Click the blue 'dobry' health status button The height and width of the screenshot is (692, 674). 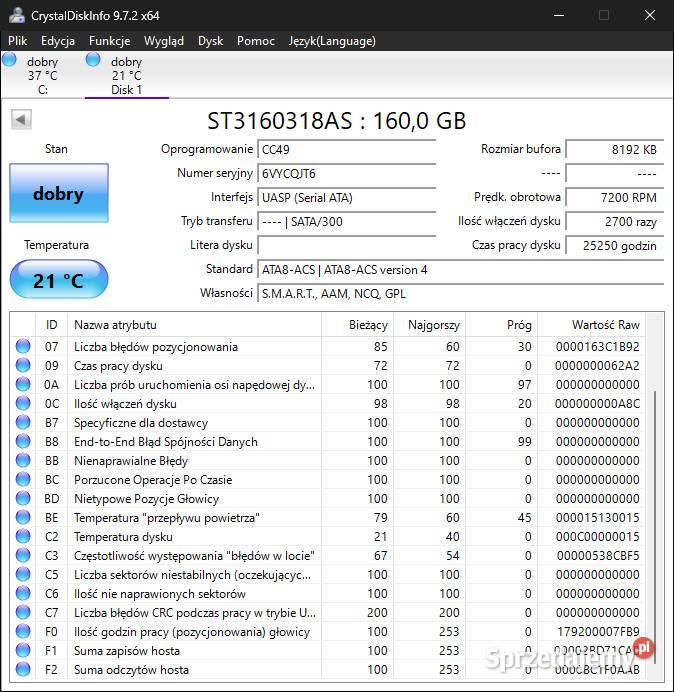(58, 193)
